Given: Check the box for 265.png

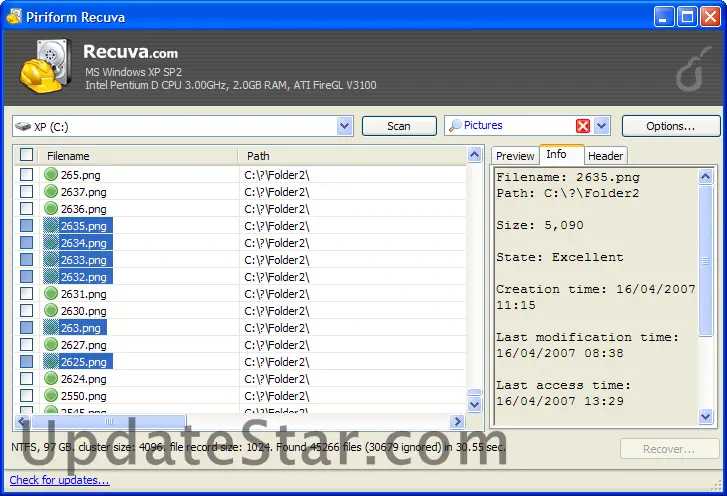Looking at the screenshot, I should point(26,175).
